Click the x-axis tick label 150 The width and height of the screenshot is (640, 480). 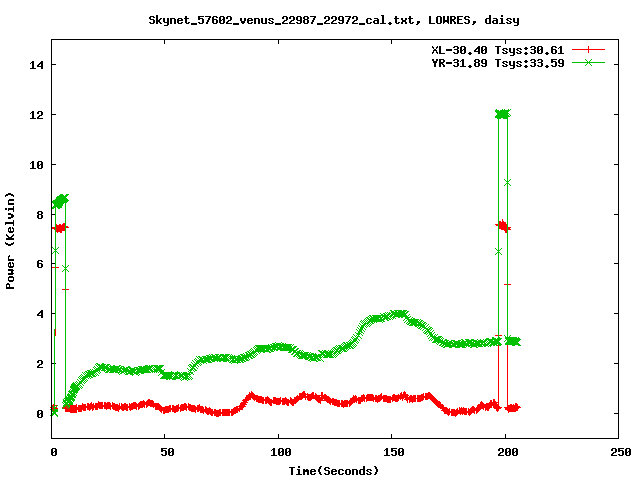click(393, 452)
